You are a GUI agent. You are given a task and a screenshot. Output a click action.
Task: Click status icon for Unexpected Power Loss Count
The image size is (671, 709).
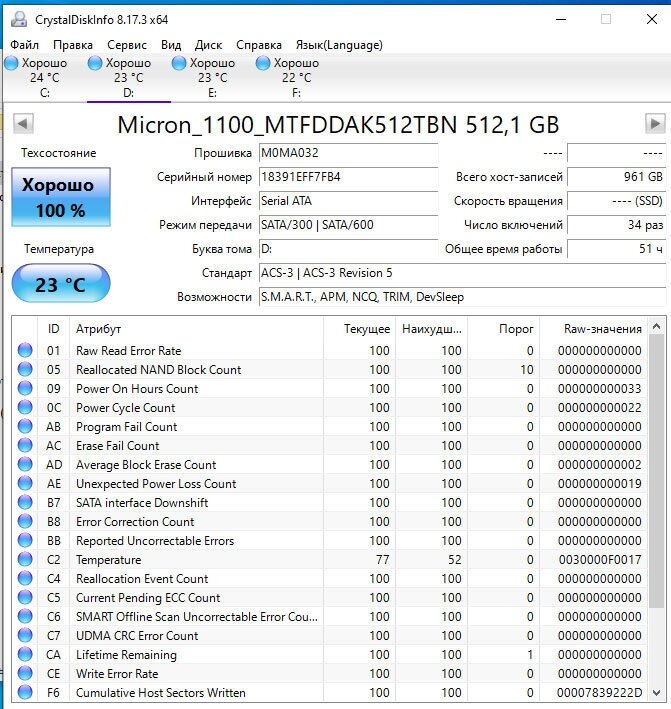(x=25, y=483)
